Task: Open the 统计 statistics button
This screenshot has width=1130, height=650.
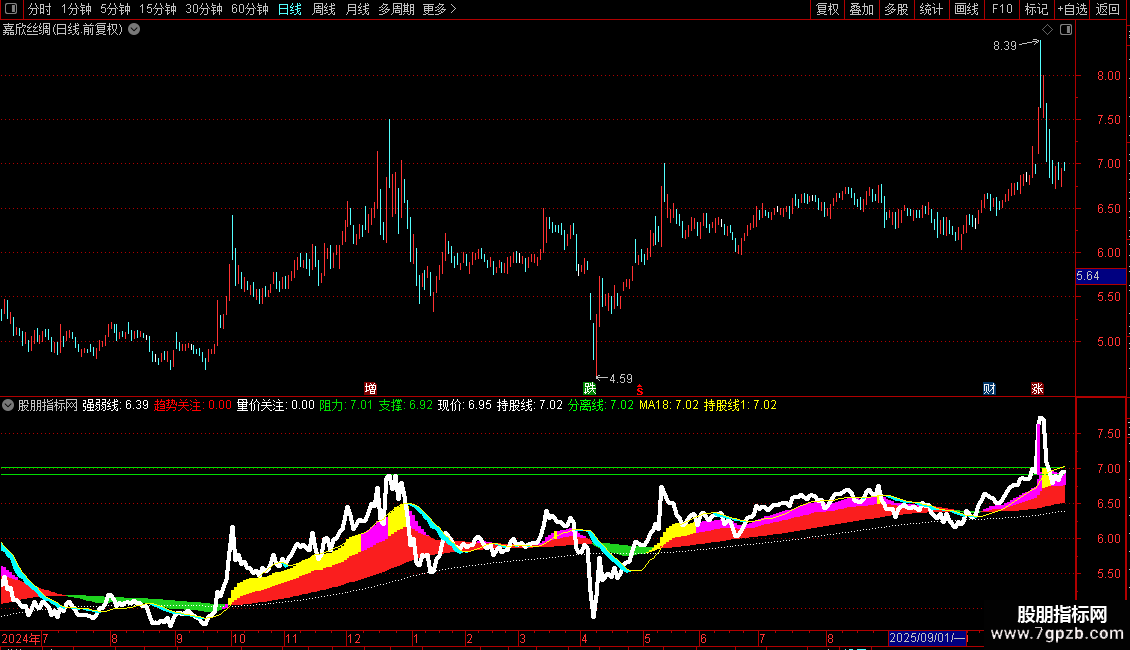Action: coord(931,9)
